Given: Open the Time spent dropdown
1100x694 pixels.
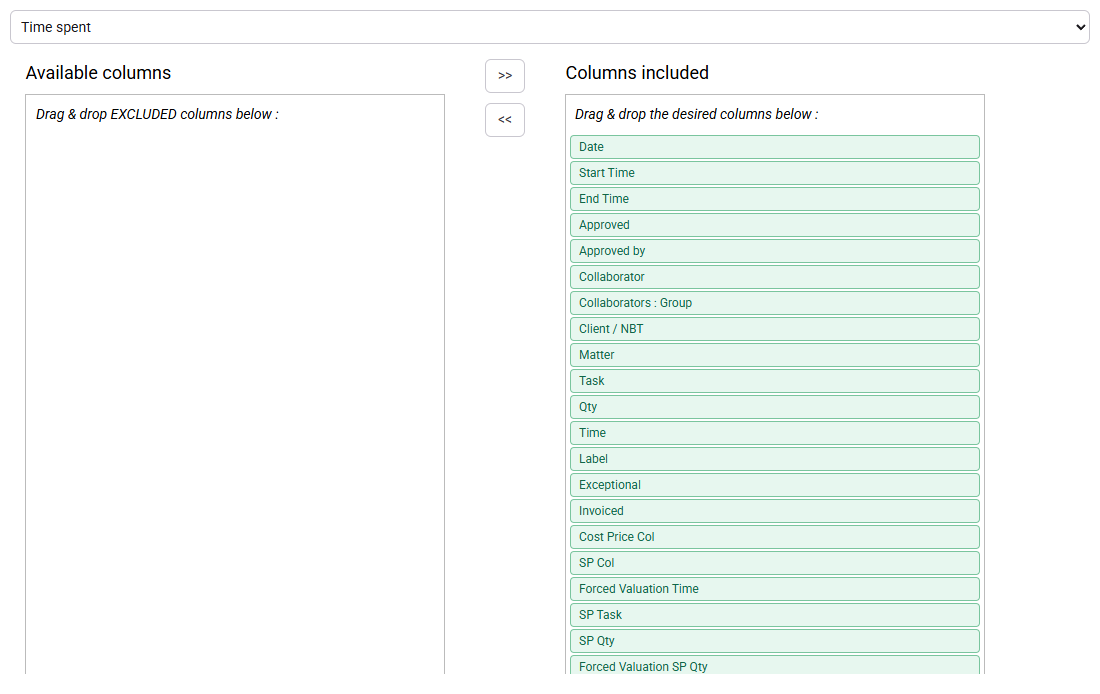Looking at the screenshot, I should coord(549,27).
